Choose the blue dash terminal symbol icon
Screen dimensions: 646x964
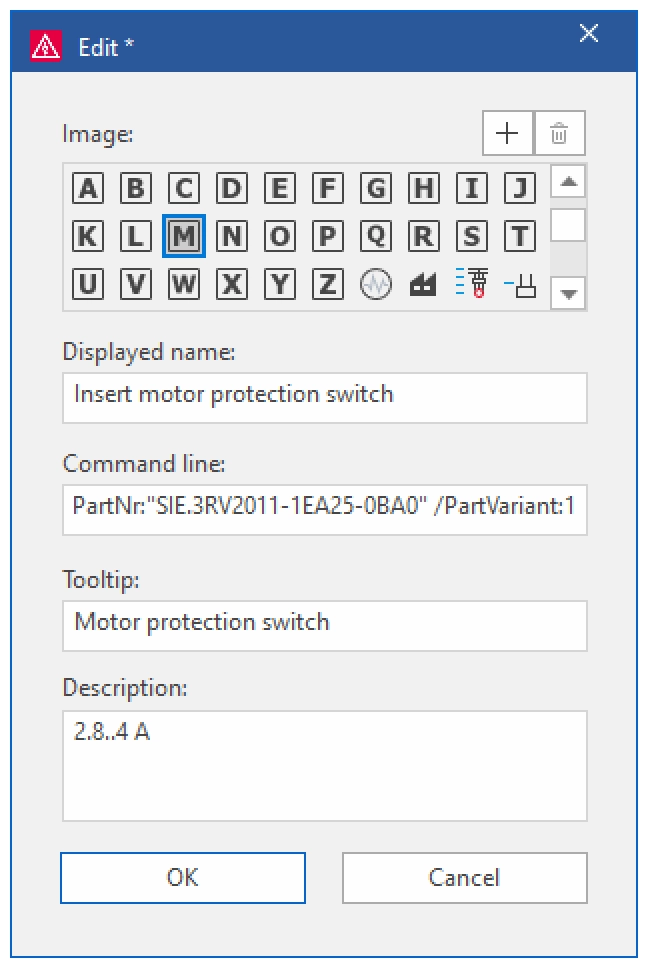pos(520,285)
